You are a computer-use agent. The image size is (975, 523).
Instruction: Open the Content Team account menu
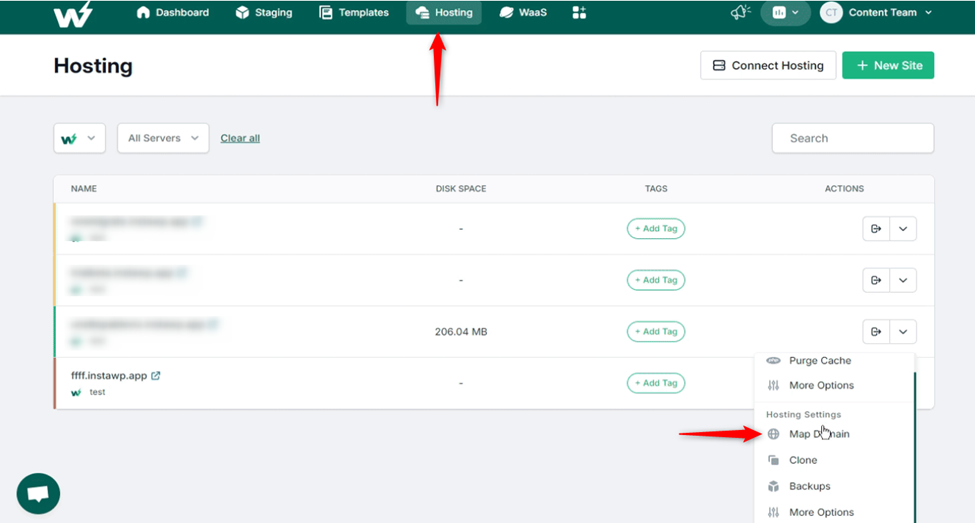coord(890,12)
